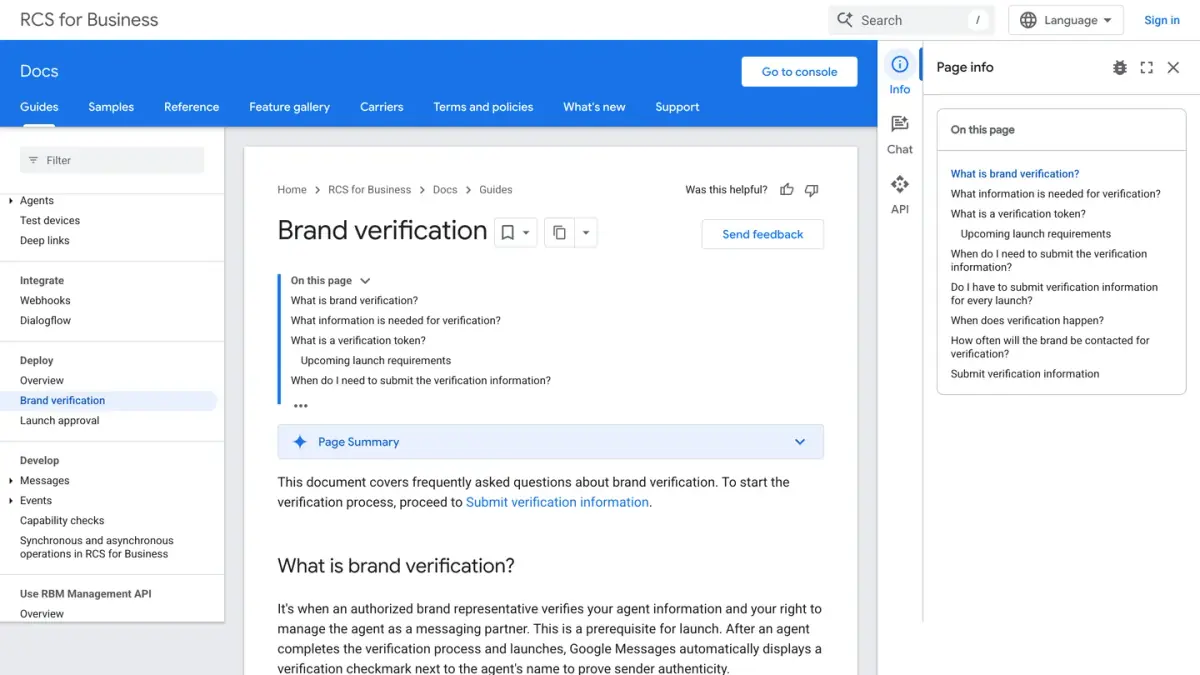
Task: Click the Info panel icon
Action: point(900,65)
